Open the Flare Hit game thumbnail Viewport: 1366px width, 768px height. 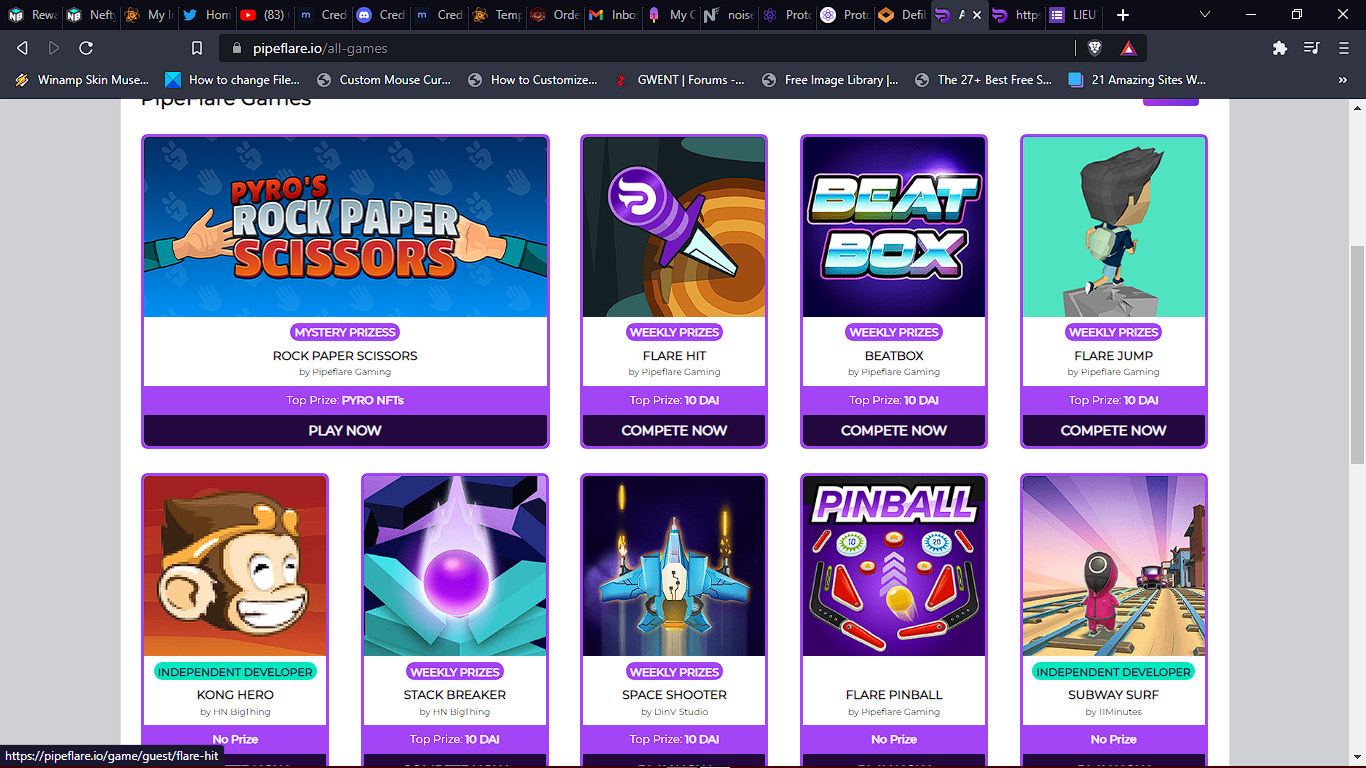coord(674,227)
